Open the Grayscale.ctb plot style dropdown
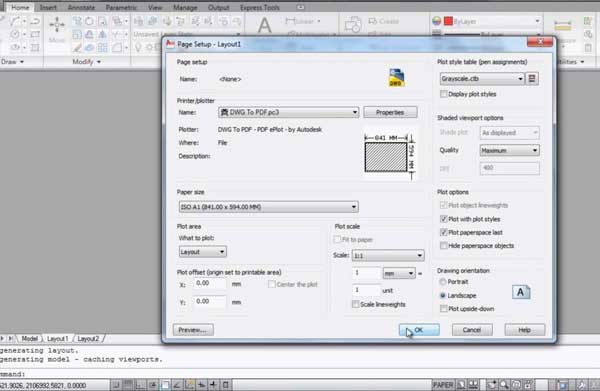600x391 pixels. tap(482, 79)
